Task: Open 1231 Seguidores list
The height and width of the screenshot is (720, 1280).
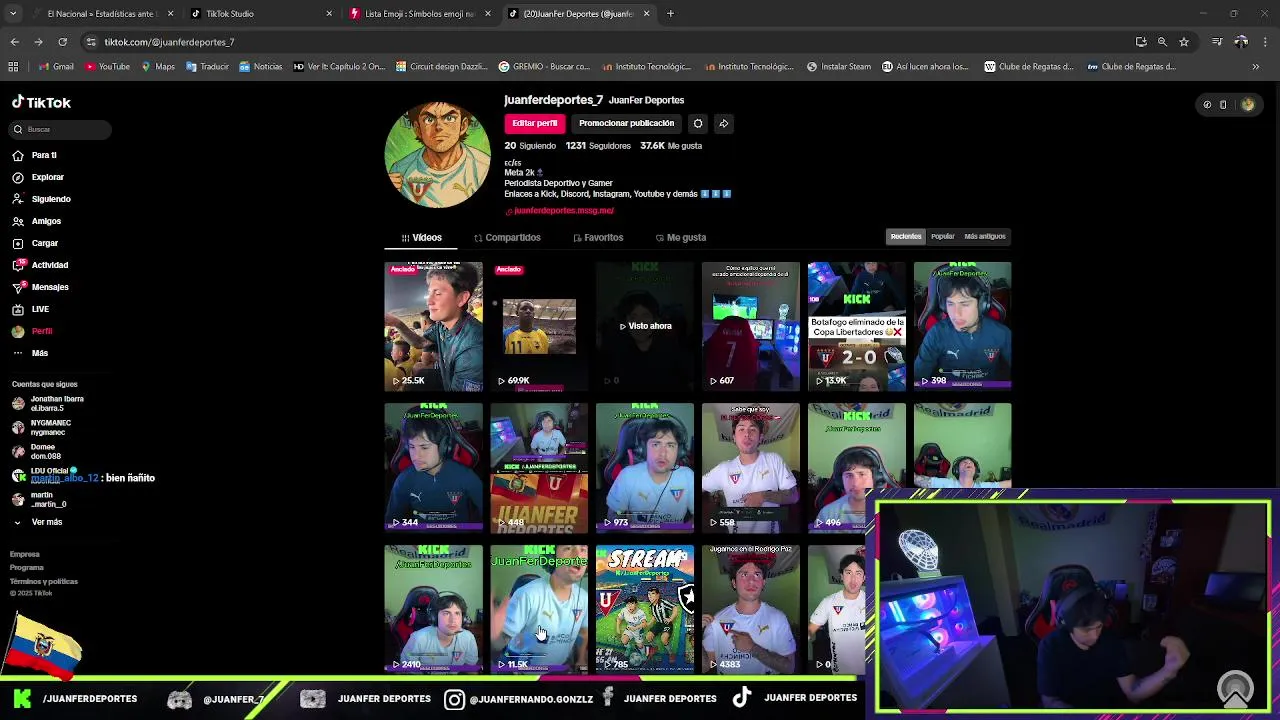Action: [x=598, y=146]
